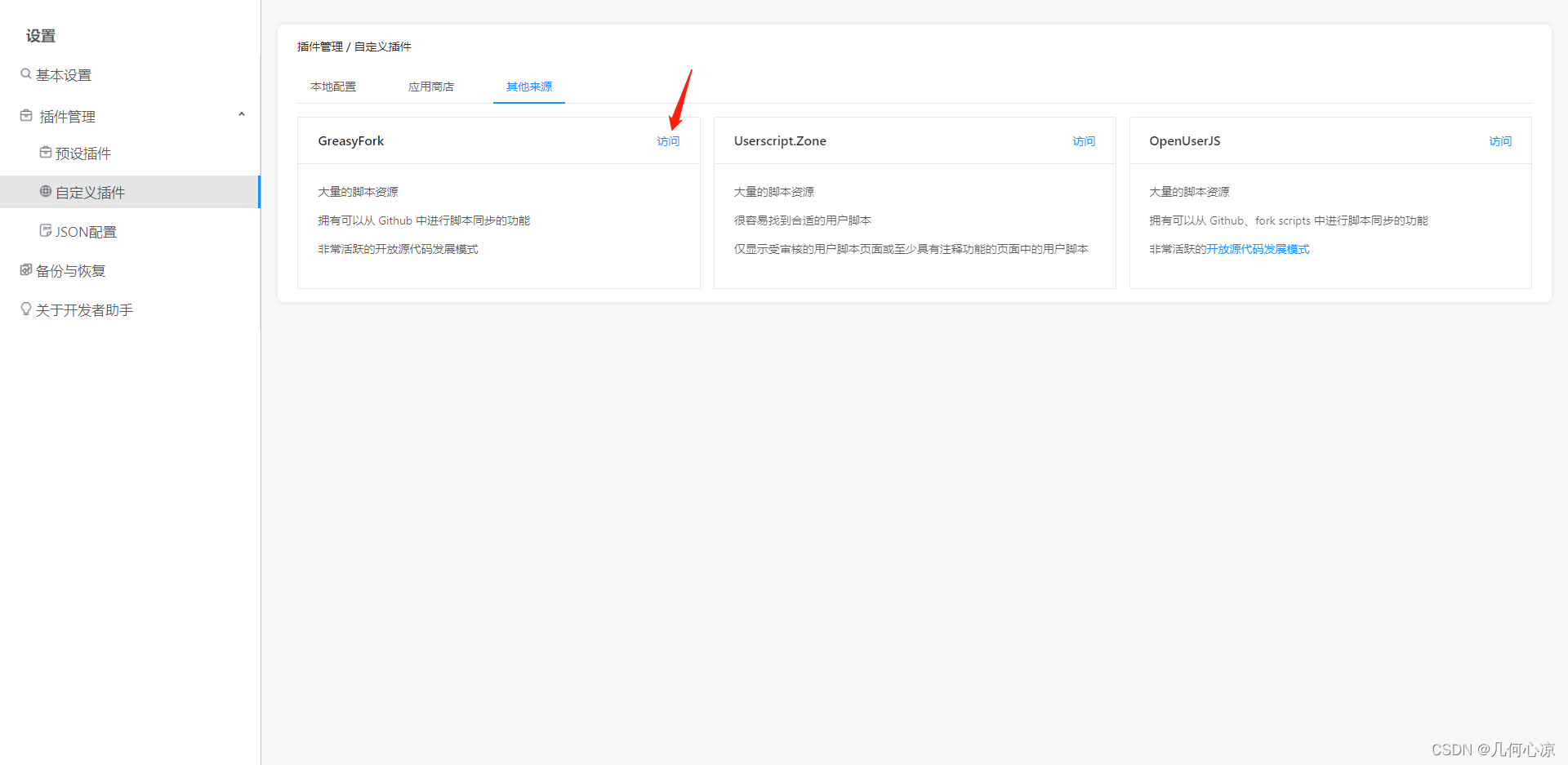Image resolution: width=1568 pixels, height=765 pixels.
Task: Click the lightbulb icon beside 关于开发者助手
Action: click(x=26, y=309)
